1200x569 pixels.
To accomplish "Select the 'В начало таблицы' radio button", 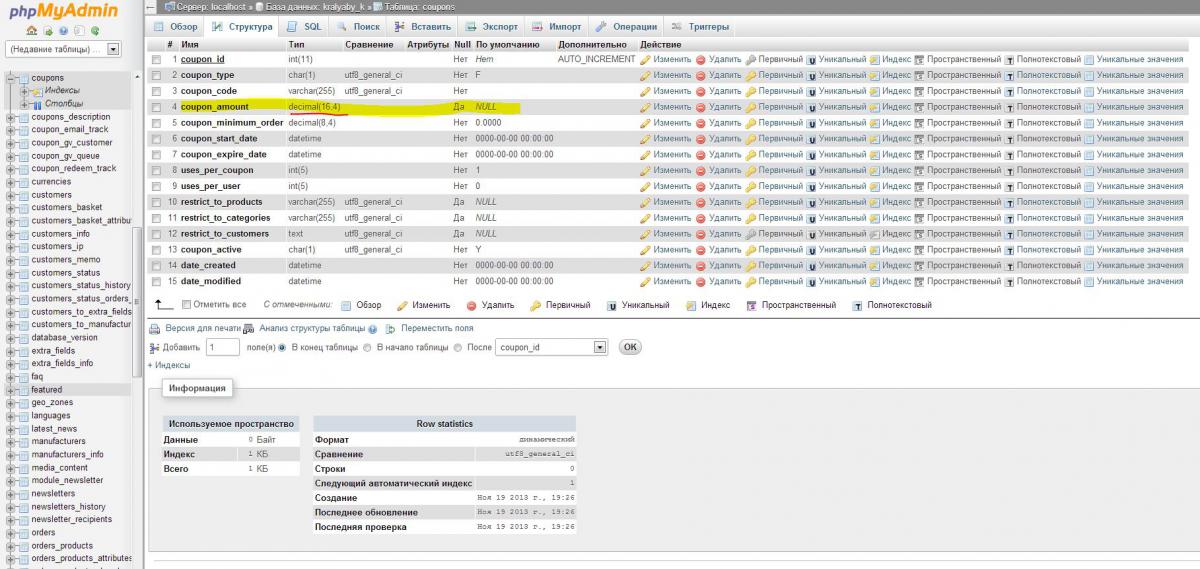I will 368,348.
